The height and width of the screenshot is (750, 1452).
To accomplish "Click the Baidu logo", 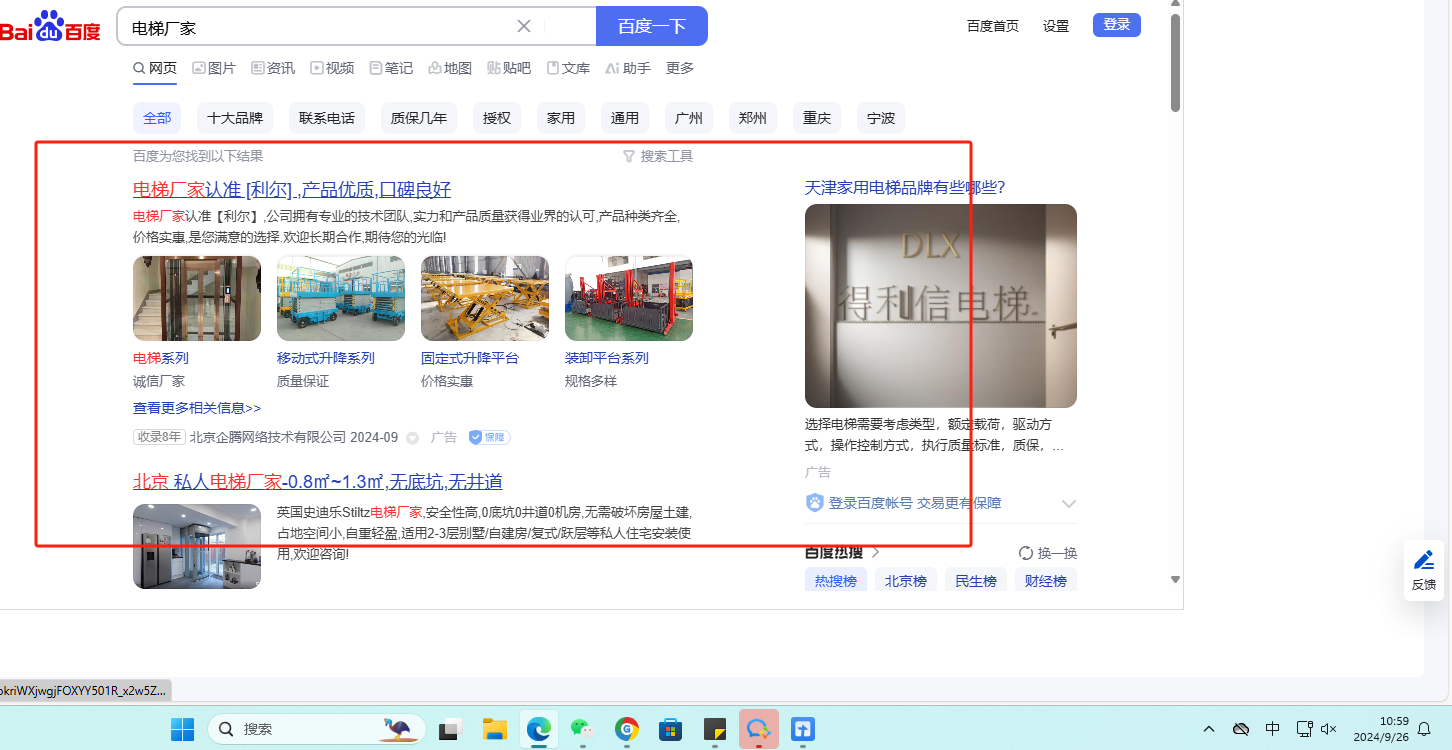I will [50, 27].
